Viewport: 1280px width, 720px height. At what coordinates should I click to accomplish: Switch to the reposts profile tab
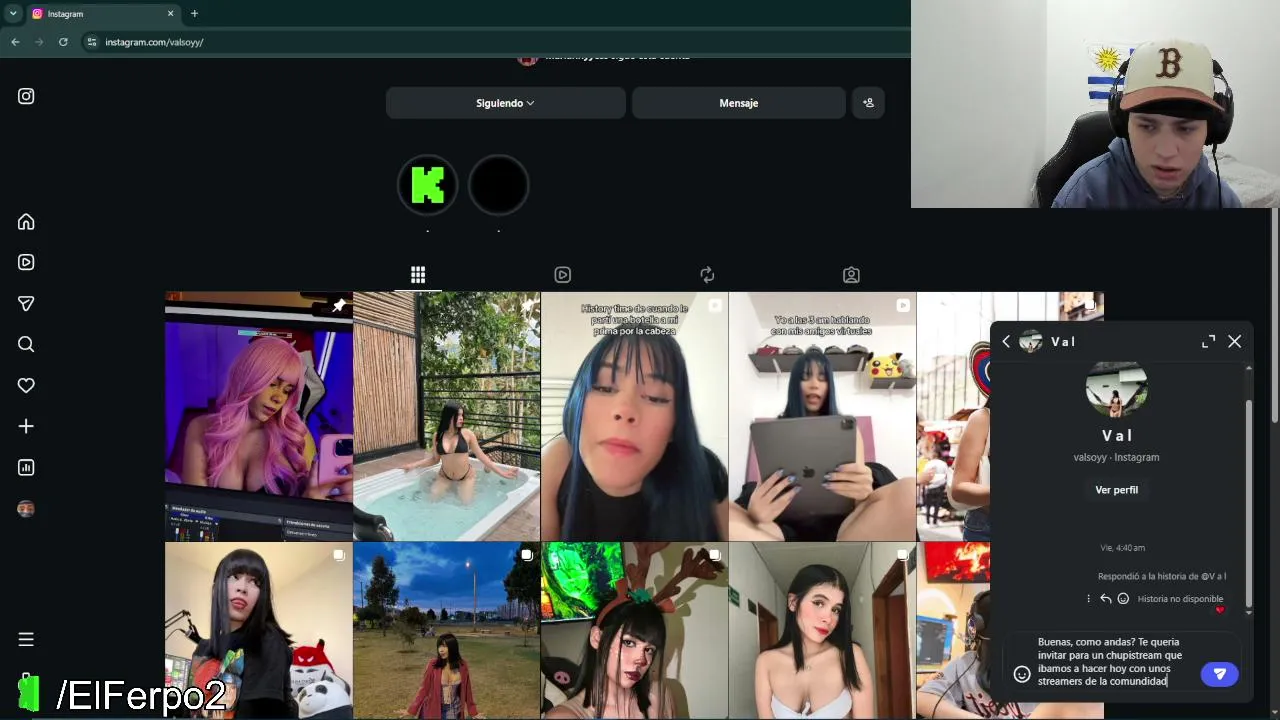pyautogui.click(x=707, y=275)
